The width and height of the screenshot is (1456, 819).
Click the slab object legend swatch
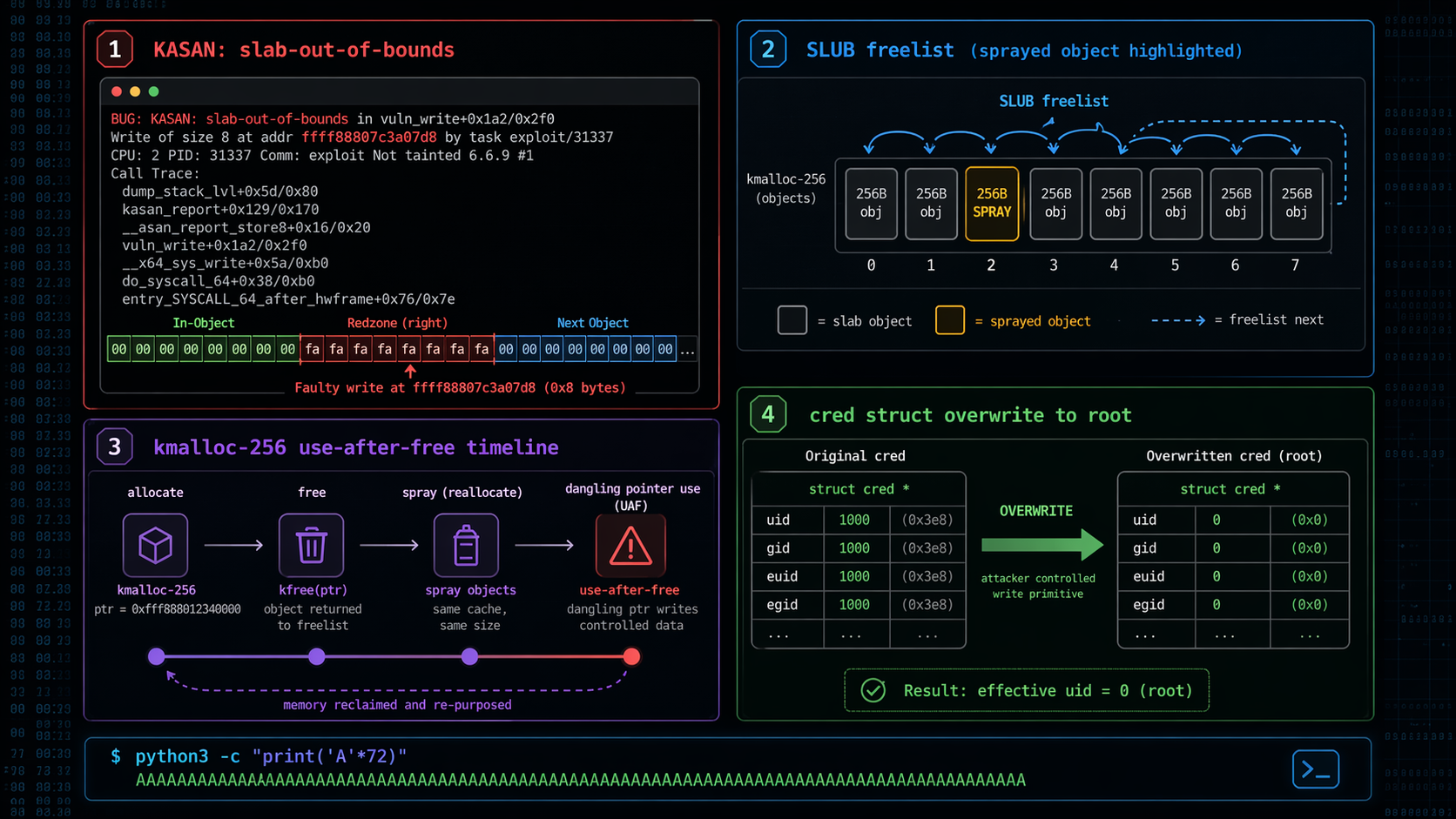pyautogui.click(x=792, y=320)
